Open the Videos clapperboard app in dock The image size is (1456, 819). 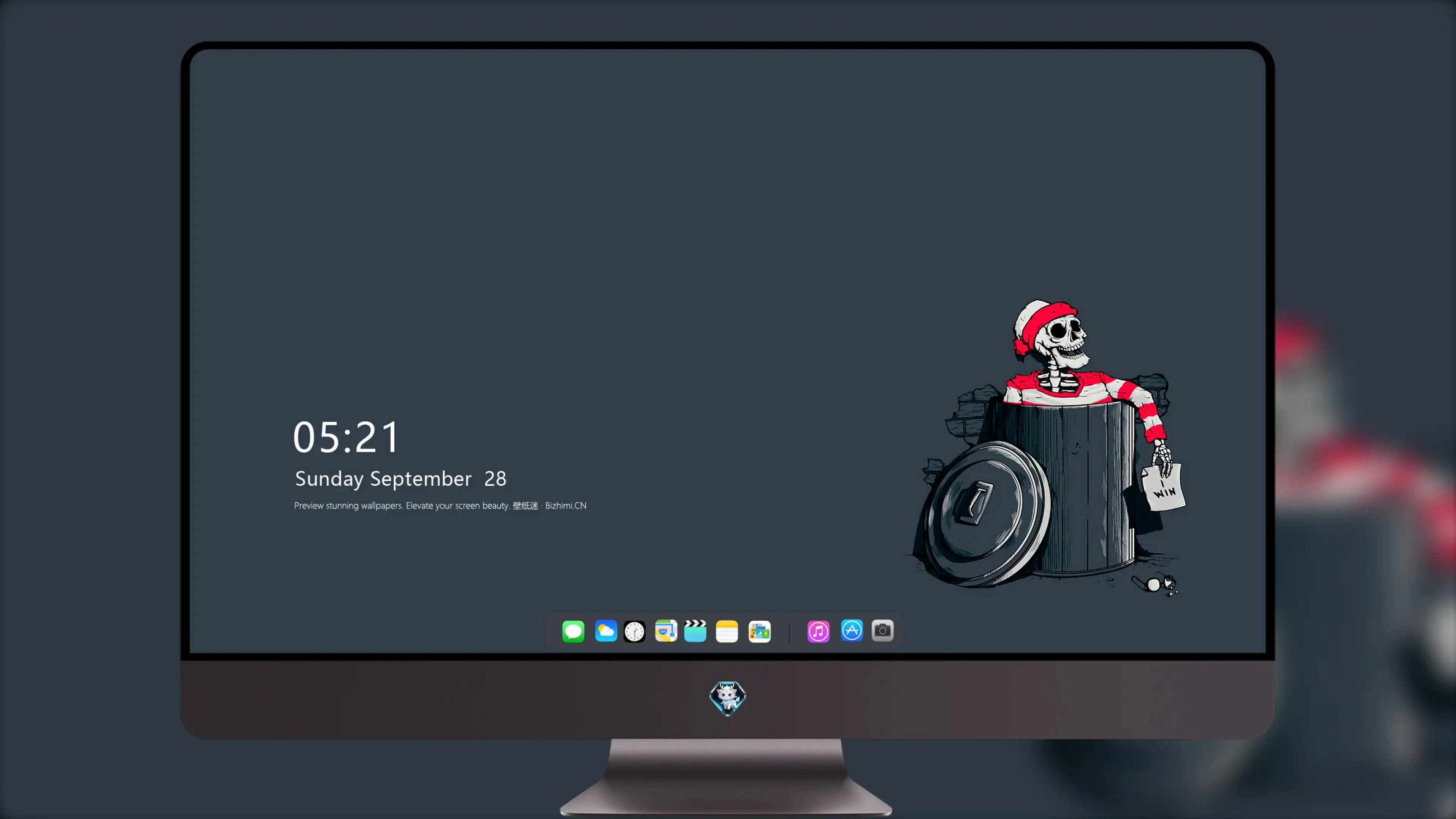click(x=695, y=631)
